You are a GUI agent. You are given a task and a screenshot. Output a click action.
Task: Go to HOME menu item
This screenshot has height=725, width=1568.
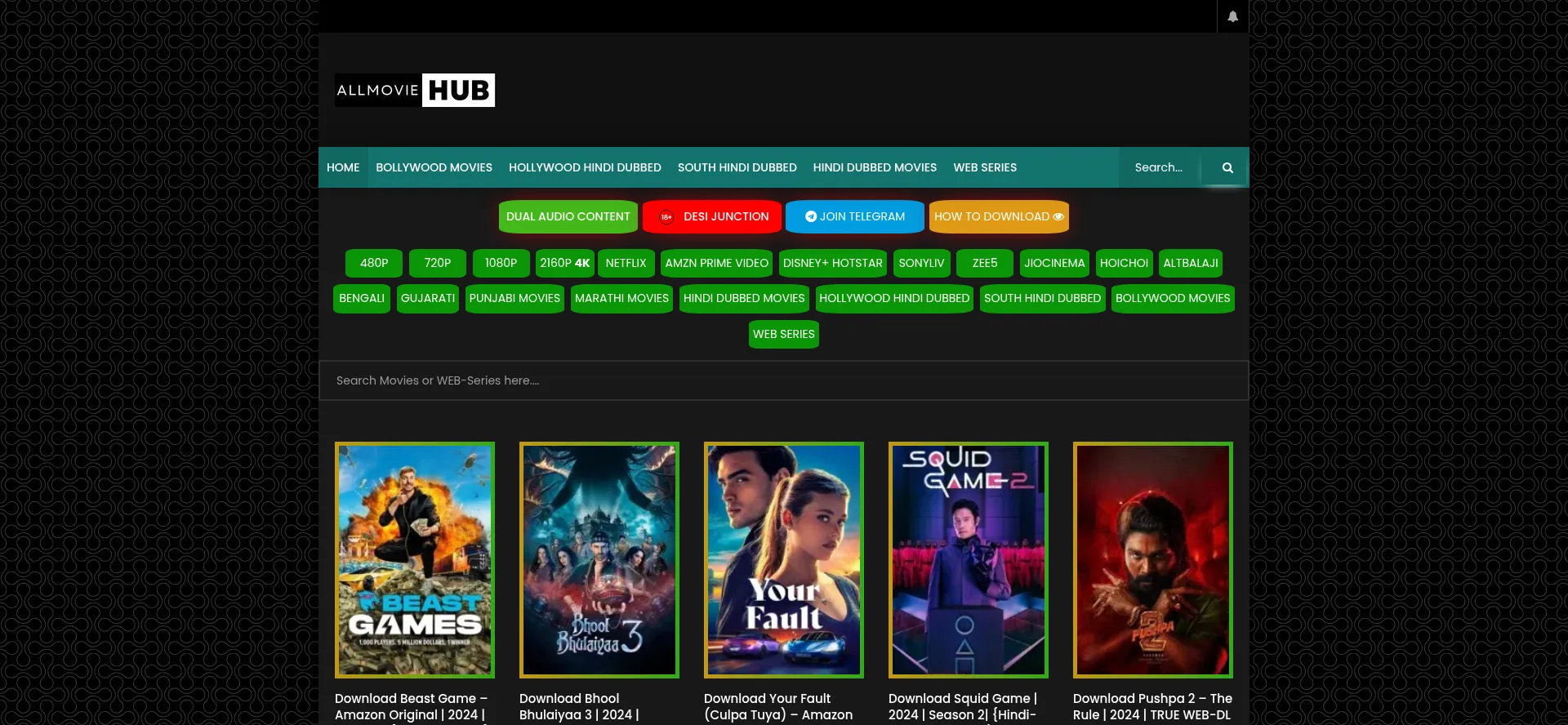point(343,167)
